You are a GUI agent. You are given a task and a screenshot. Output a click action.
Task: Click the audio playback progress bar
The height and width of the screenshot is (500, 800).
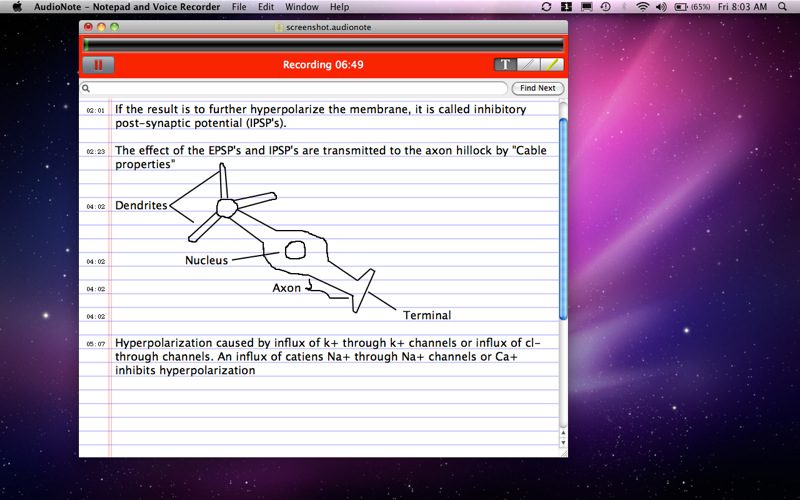click(323, 45)
